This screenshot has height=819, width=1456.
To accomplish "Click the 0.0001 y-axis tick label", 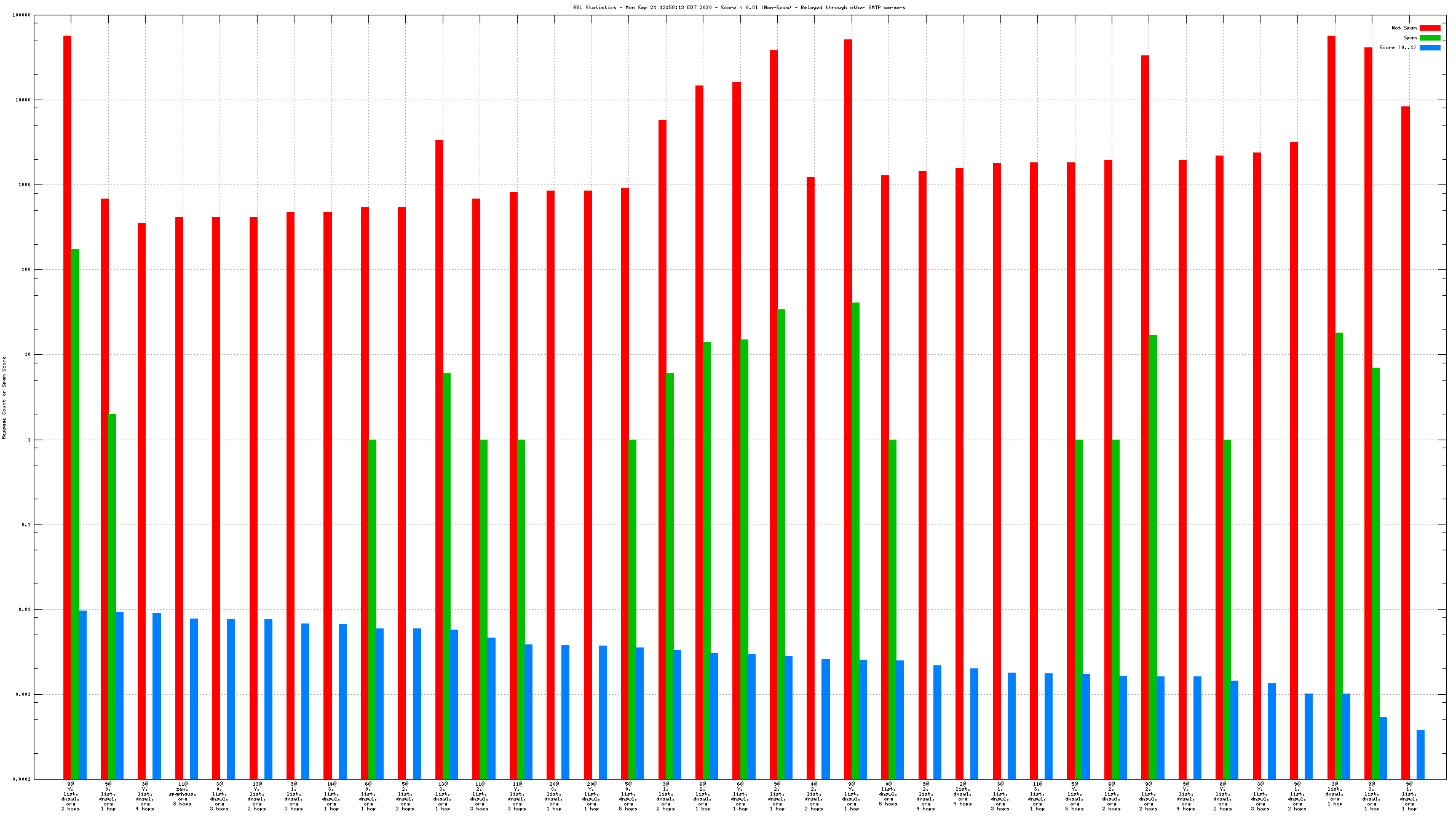I will pyautogui.click(x=22, y=779).
